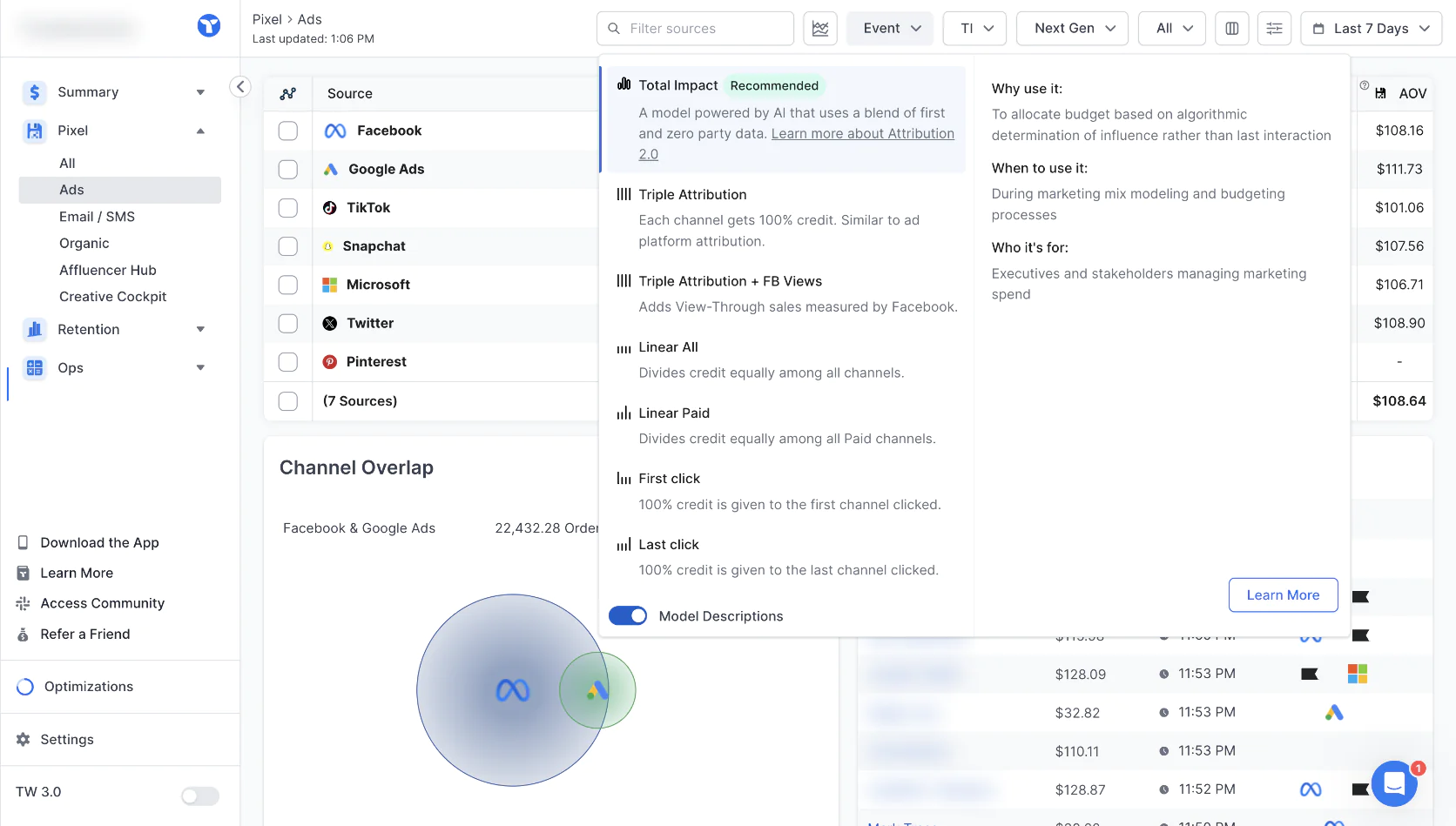
Task: Click the Settings gear icon
Action: coord(24,739)
